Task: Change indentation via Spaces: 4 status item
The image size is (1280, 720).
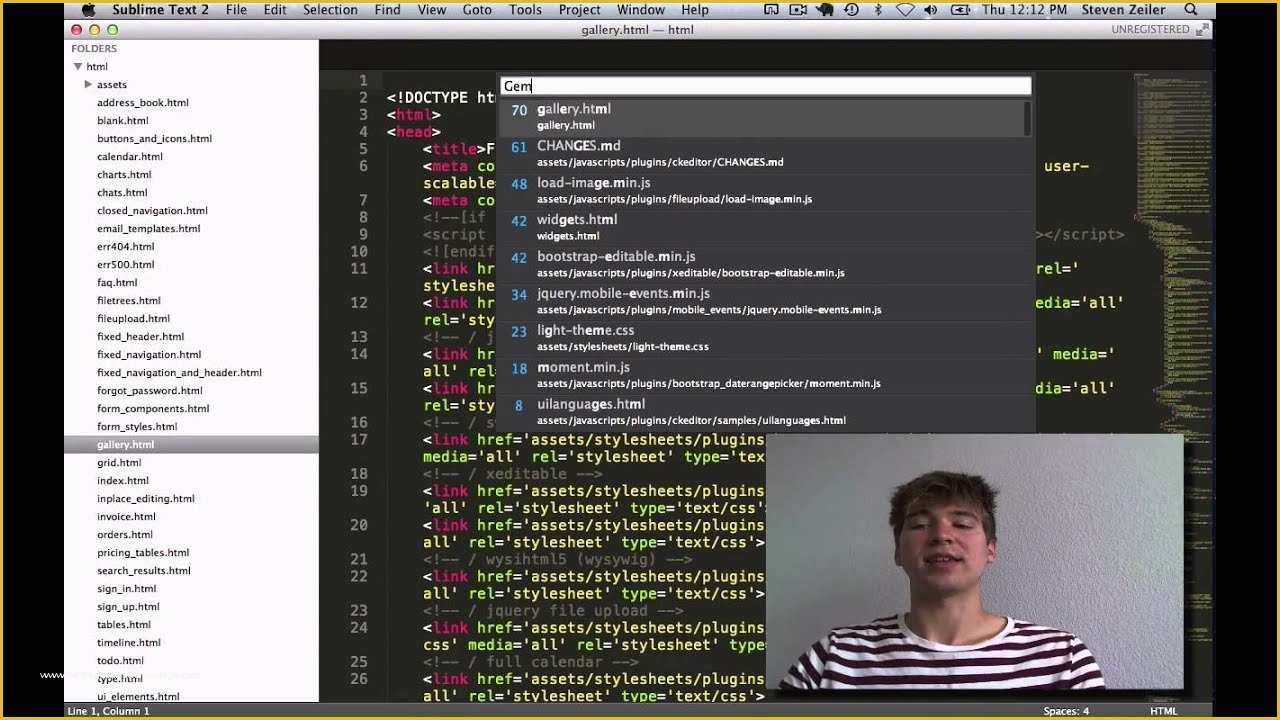Action: point(1066,711)
